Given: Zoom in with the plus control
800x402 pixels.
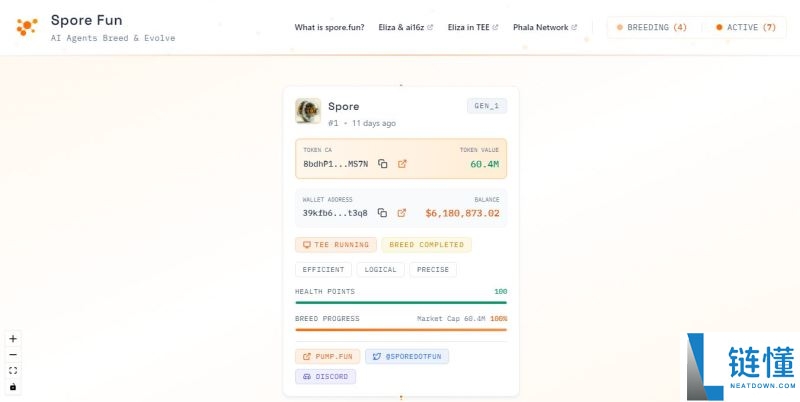Looking at the screenshot, I should [x=13, y=339].
